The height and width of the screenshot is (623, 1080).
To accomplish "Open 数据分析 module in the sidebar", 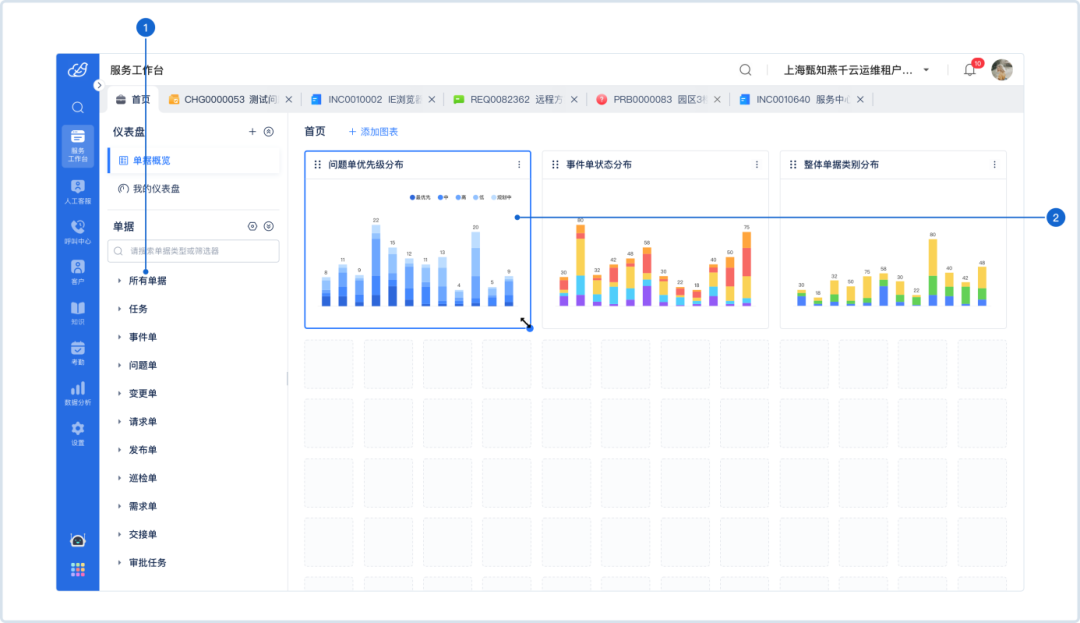I will pyautogui.click(x=78, y=393).
